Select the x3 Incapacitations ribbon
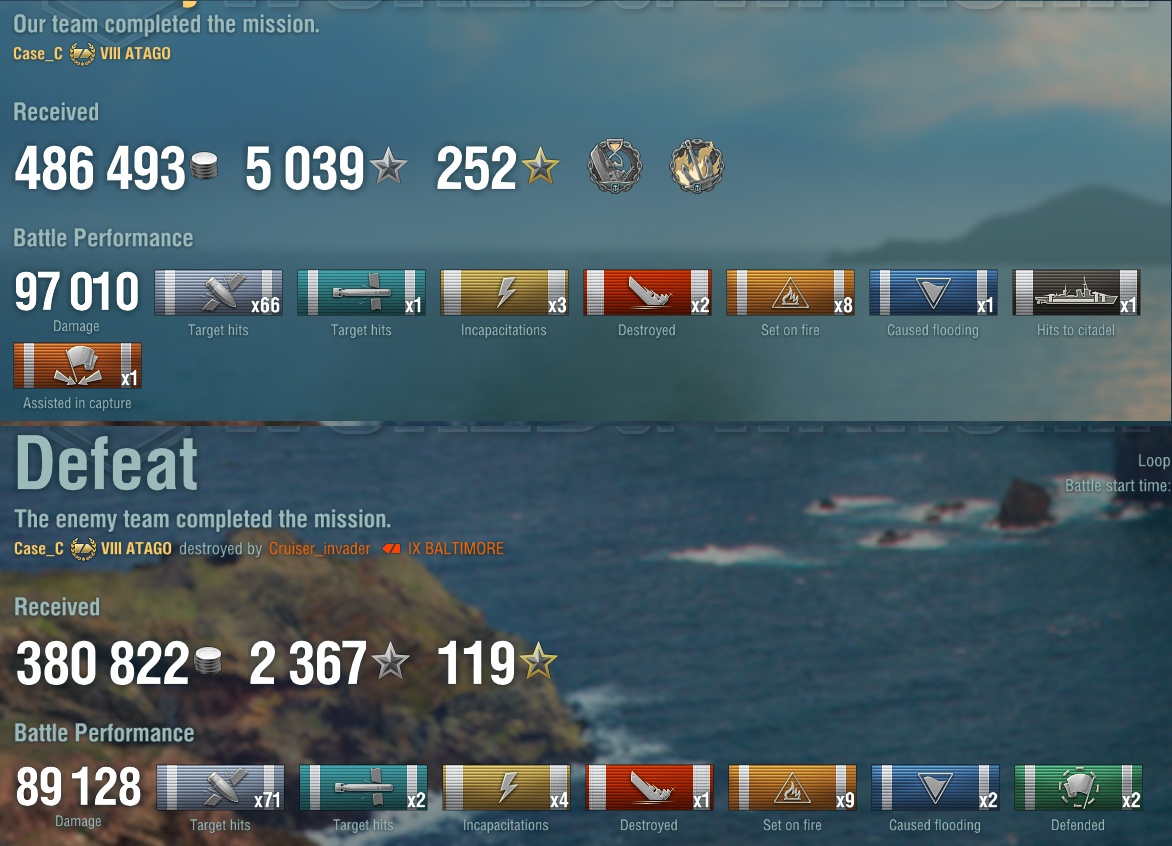Screen dimensions: 1172x846 (x=505, y=292)
